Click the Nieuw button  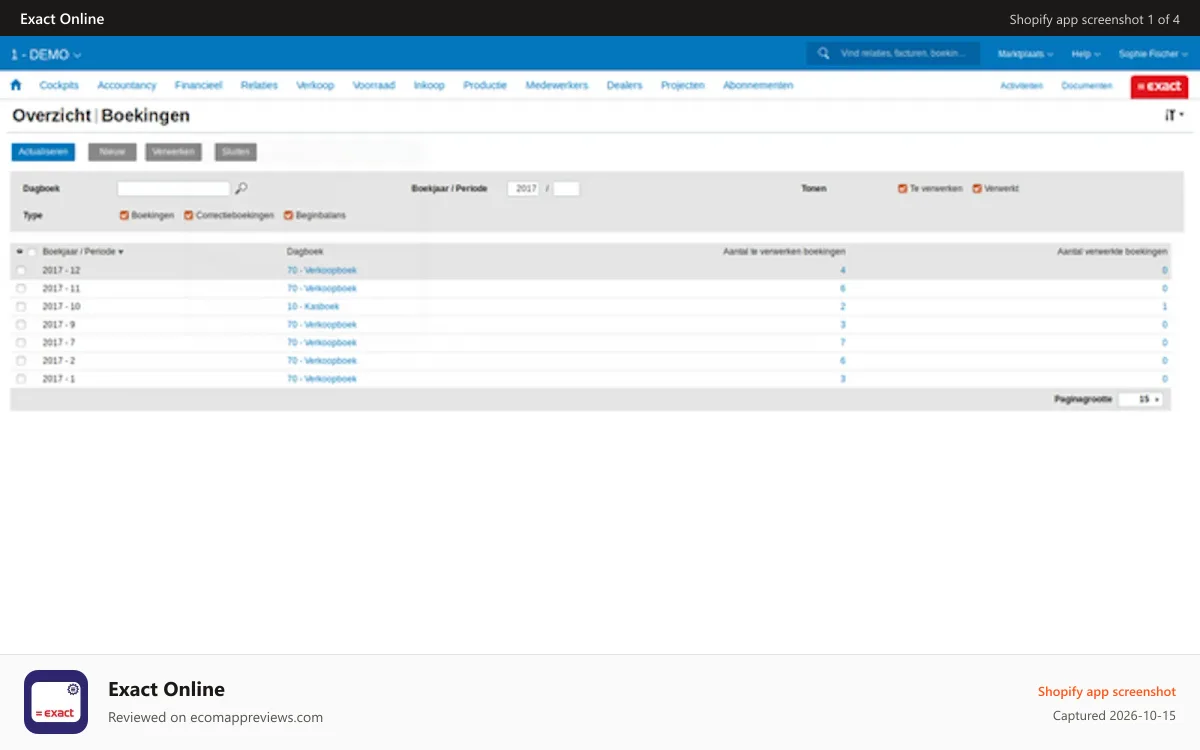pos(112,152)
